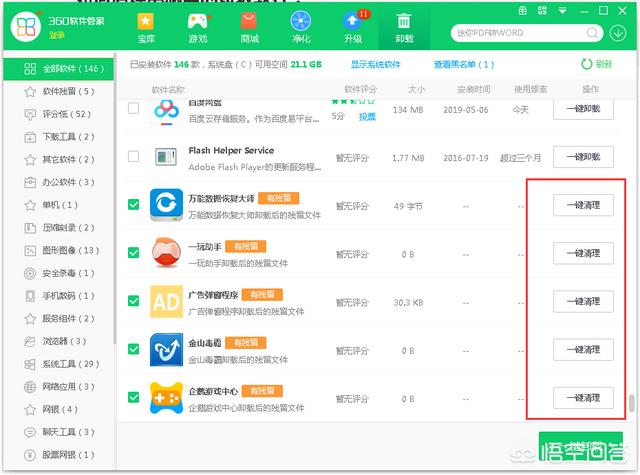The height and width of the screenshot is (475, 640).
Task: Open the 商城 store icon
Action: click(248, 28)
